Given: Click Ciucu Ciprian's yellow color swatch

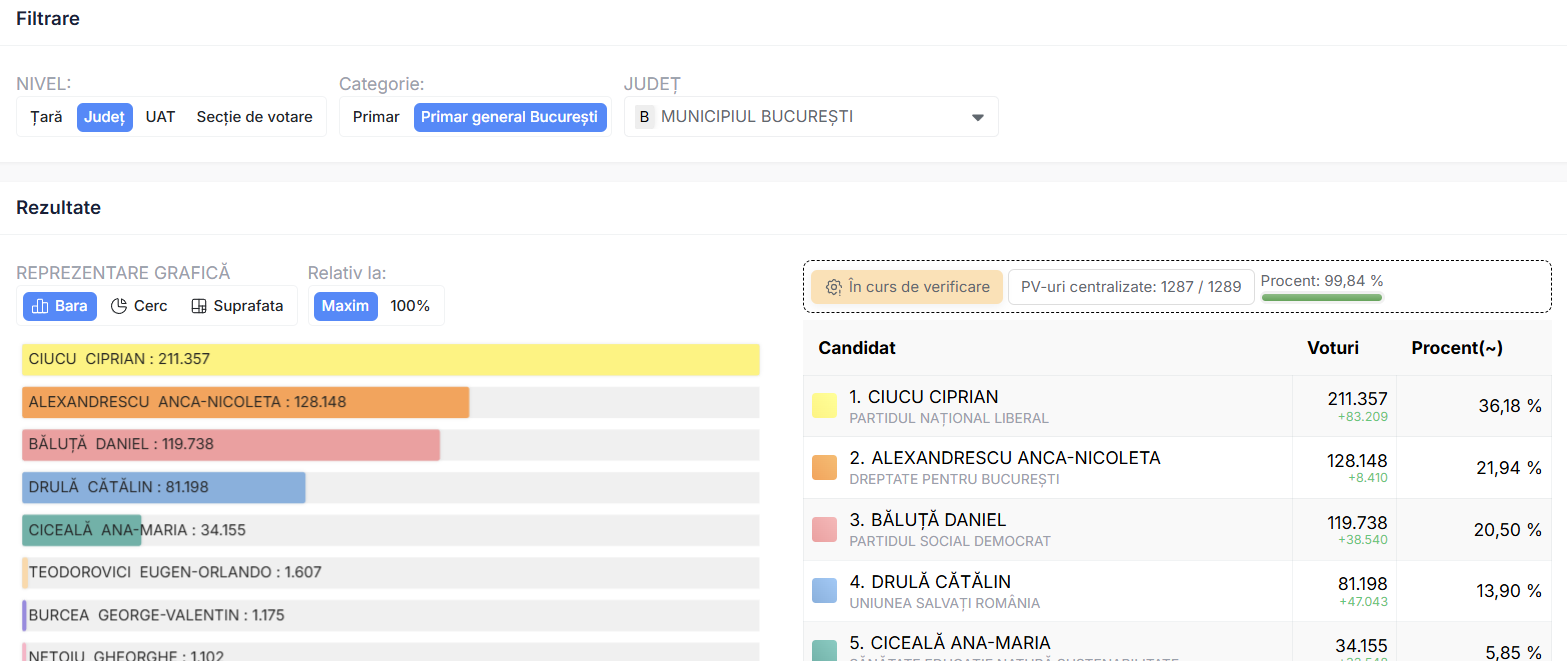Looking at the screenshot, I should coord(824,405).
